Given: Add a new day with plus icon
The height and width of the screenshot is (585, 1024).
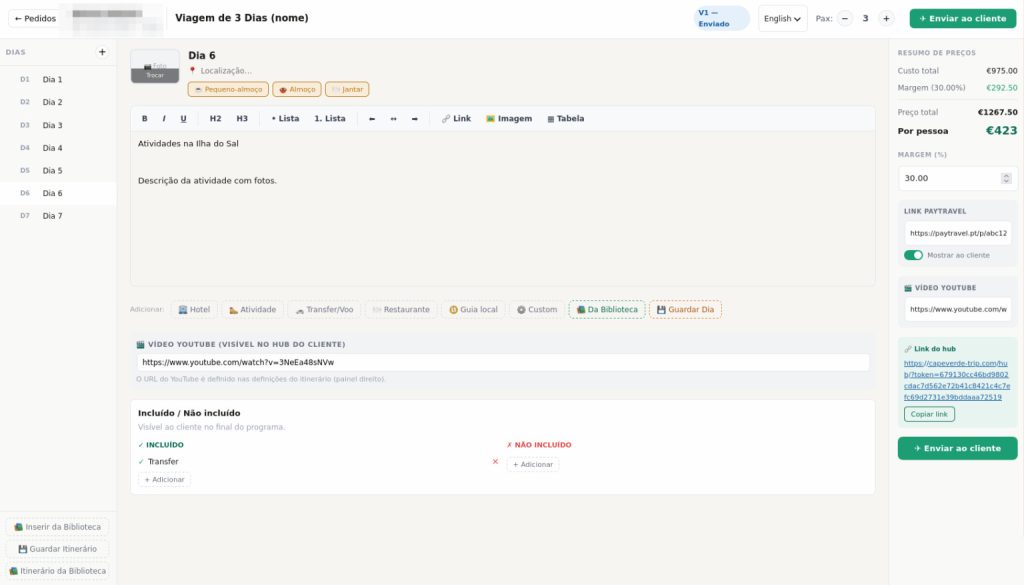Looking at the screenshot, I should click(102, 52).
